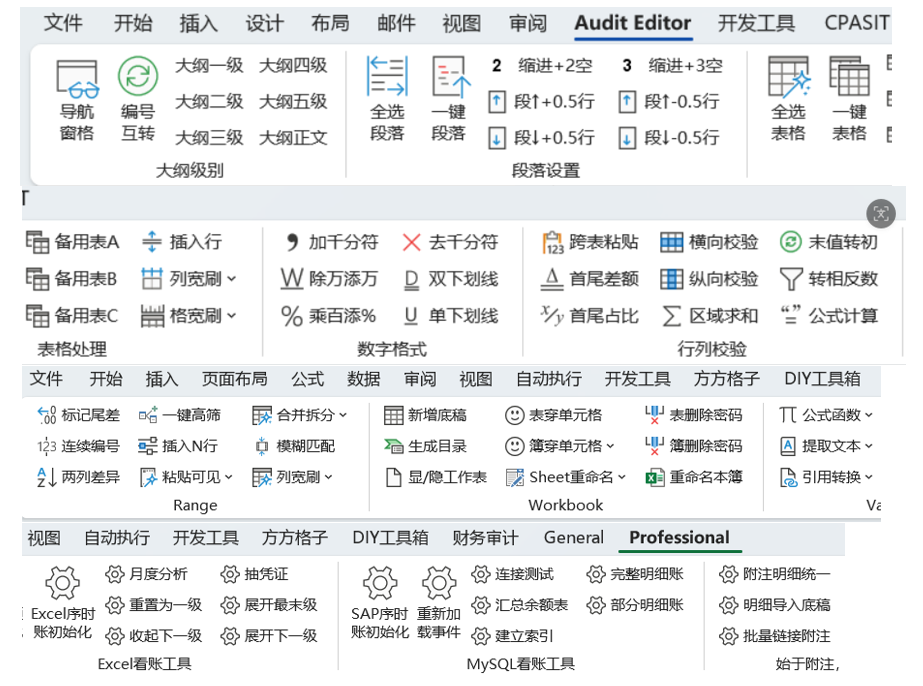Click the 重新加载事件 gear button
Viewport: 923px width, 686px height.
pyautogui.click(x=439, y=603)
